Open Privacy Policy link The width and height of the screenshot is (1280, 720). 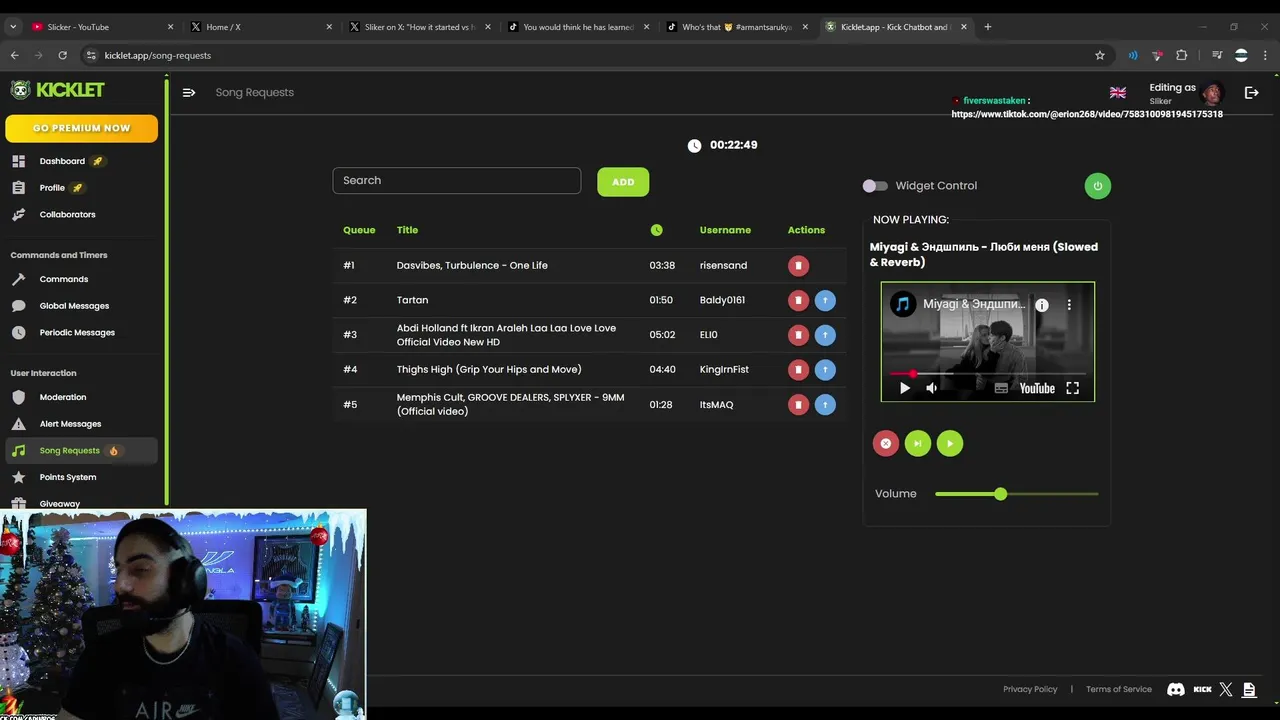click(1030, 689)
